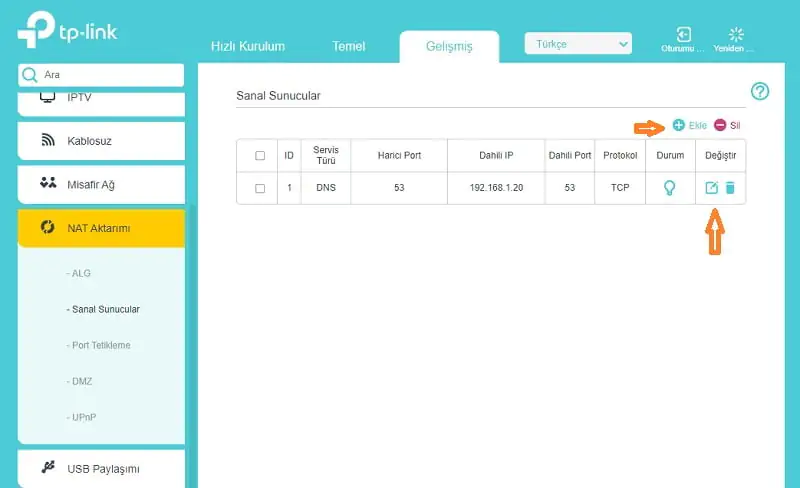Image resolution: width=800 pixels, height=488 pixels.
Task: Click the reboot (Yeniden) spinner icon
Action: click(736, 34)
